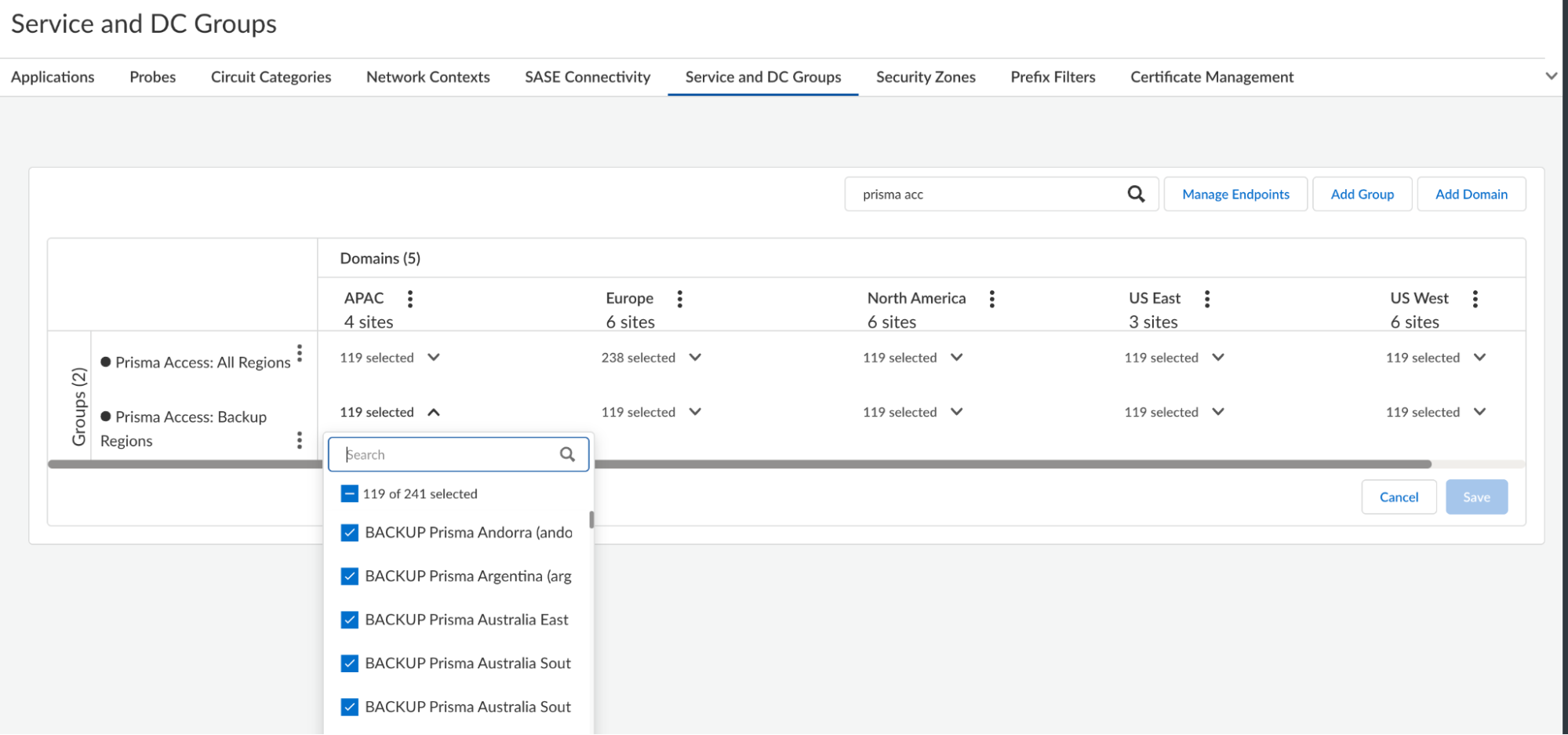Uncheck BACKUP Prisma Andorra checkbox

(x=350, y=533)
